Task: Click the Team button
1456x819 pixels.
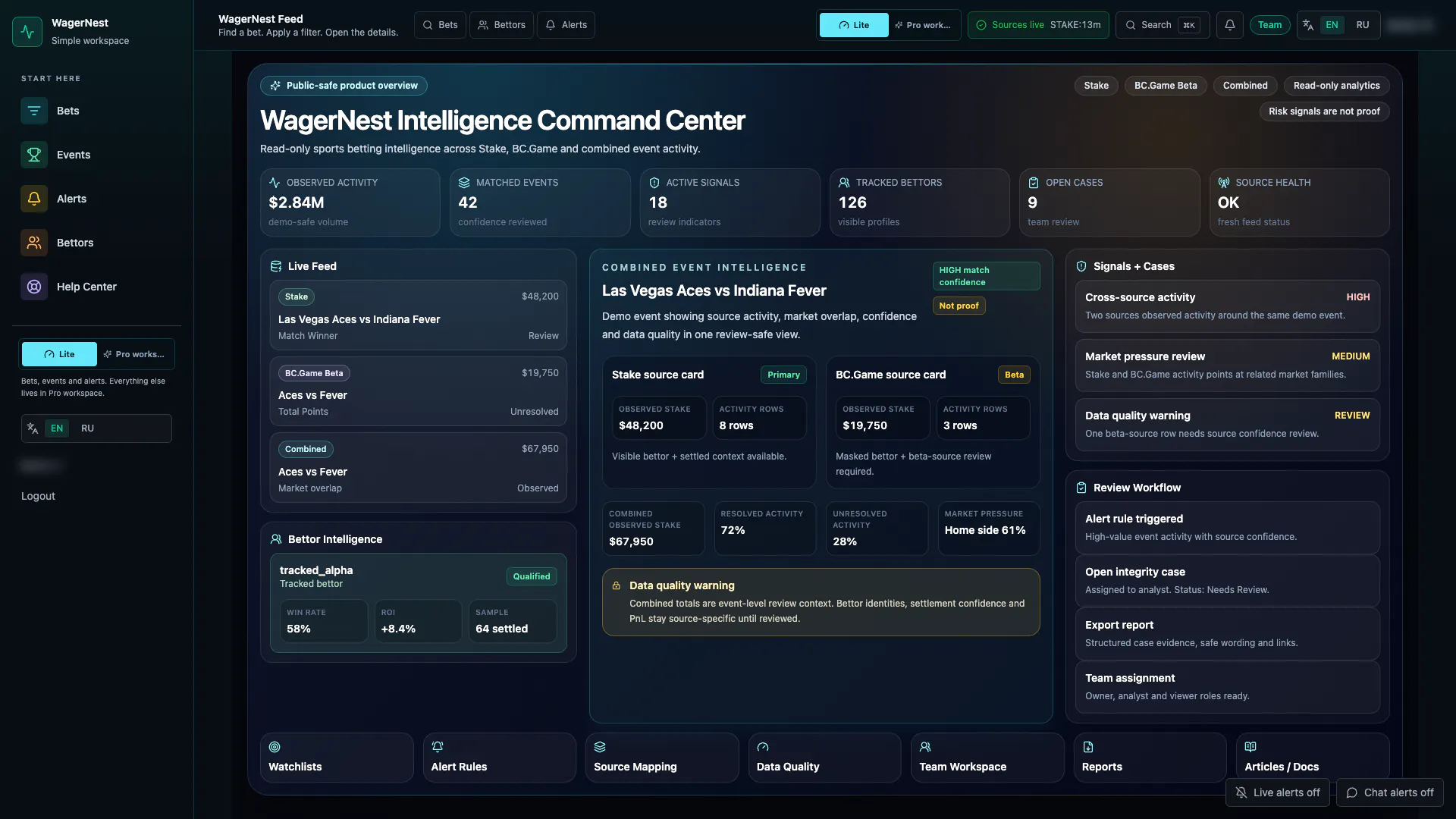Action: click(x=1270, y=25)
